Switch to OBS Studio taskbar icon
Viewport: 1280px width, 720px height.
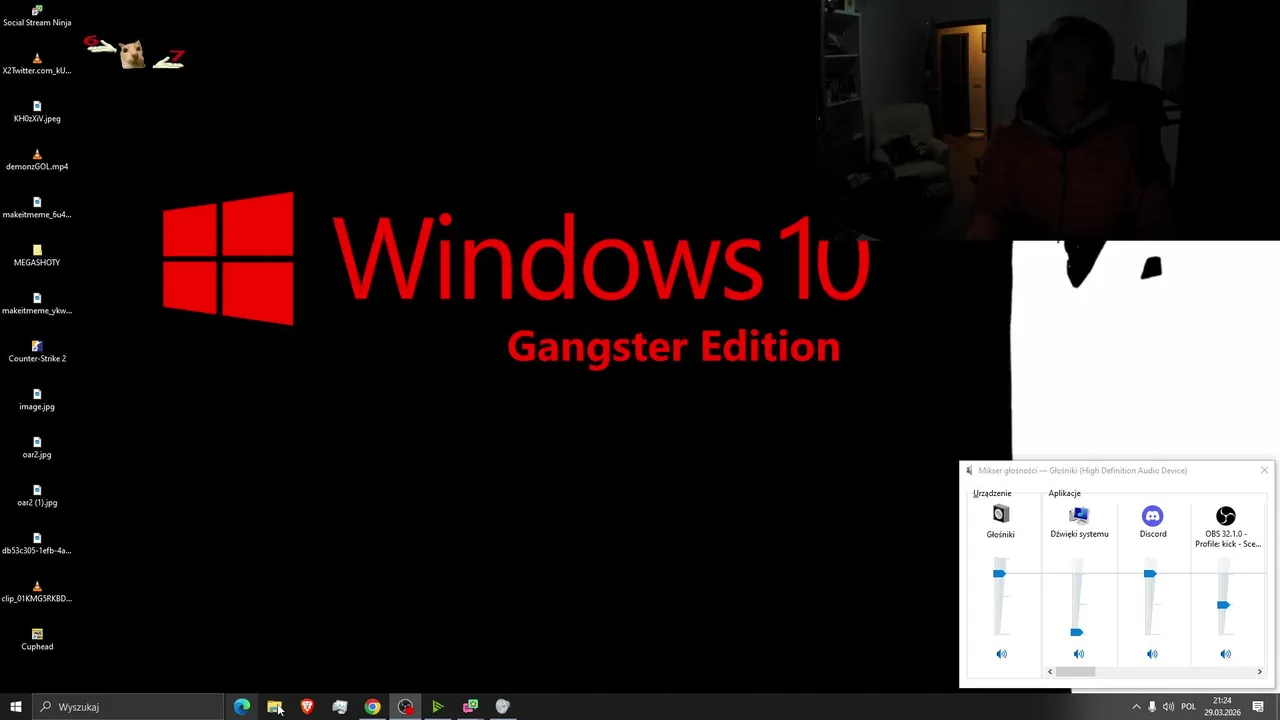(x=405, y=707)
